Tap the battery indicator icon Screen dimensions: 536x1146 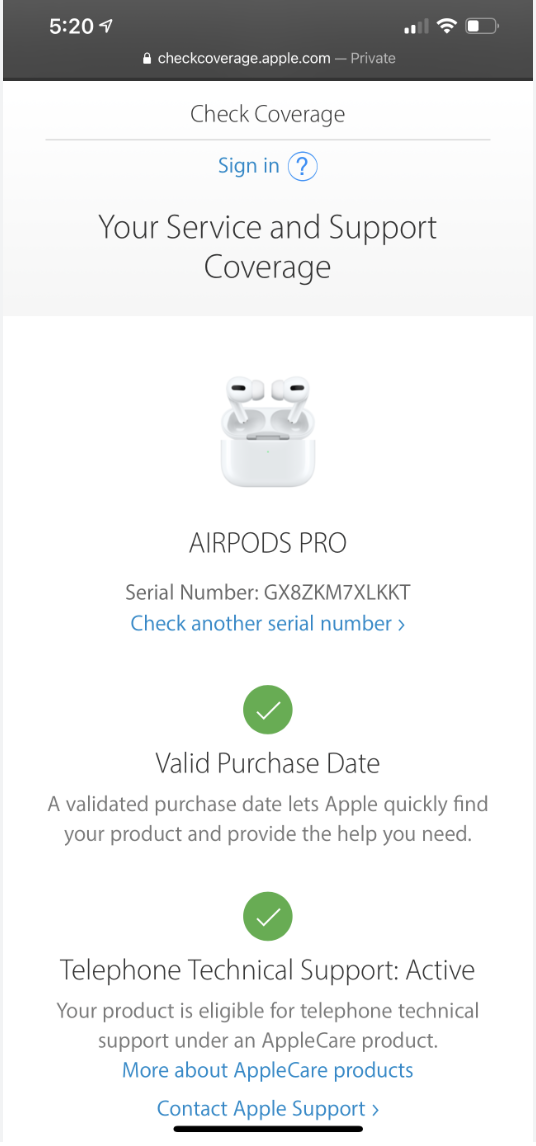(x=482, y=27)
